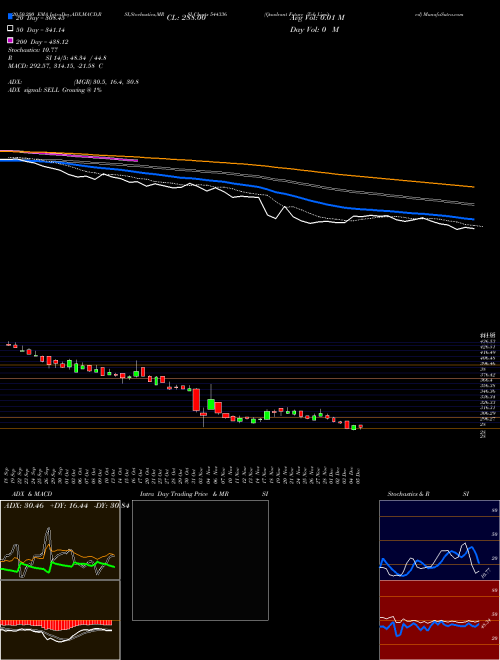Click the 'Stochastics & RSI' panel title

coord(428,494)
